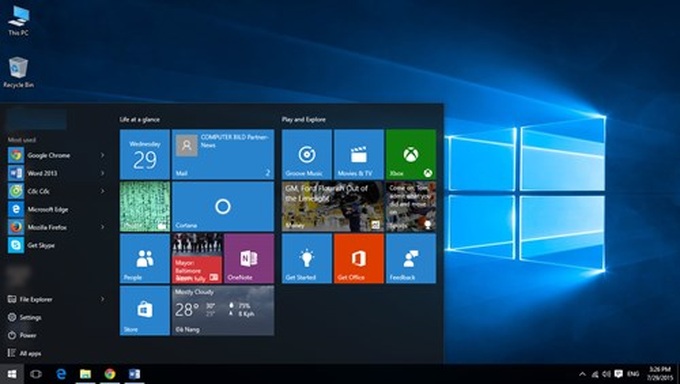This screenshot has width=680, height=384.
Task: Open the Groove Music tile
Action: coord(307,154)
